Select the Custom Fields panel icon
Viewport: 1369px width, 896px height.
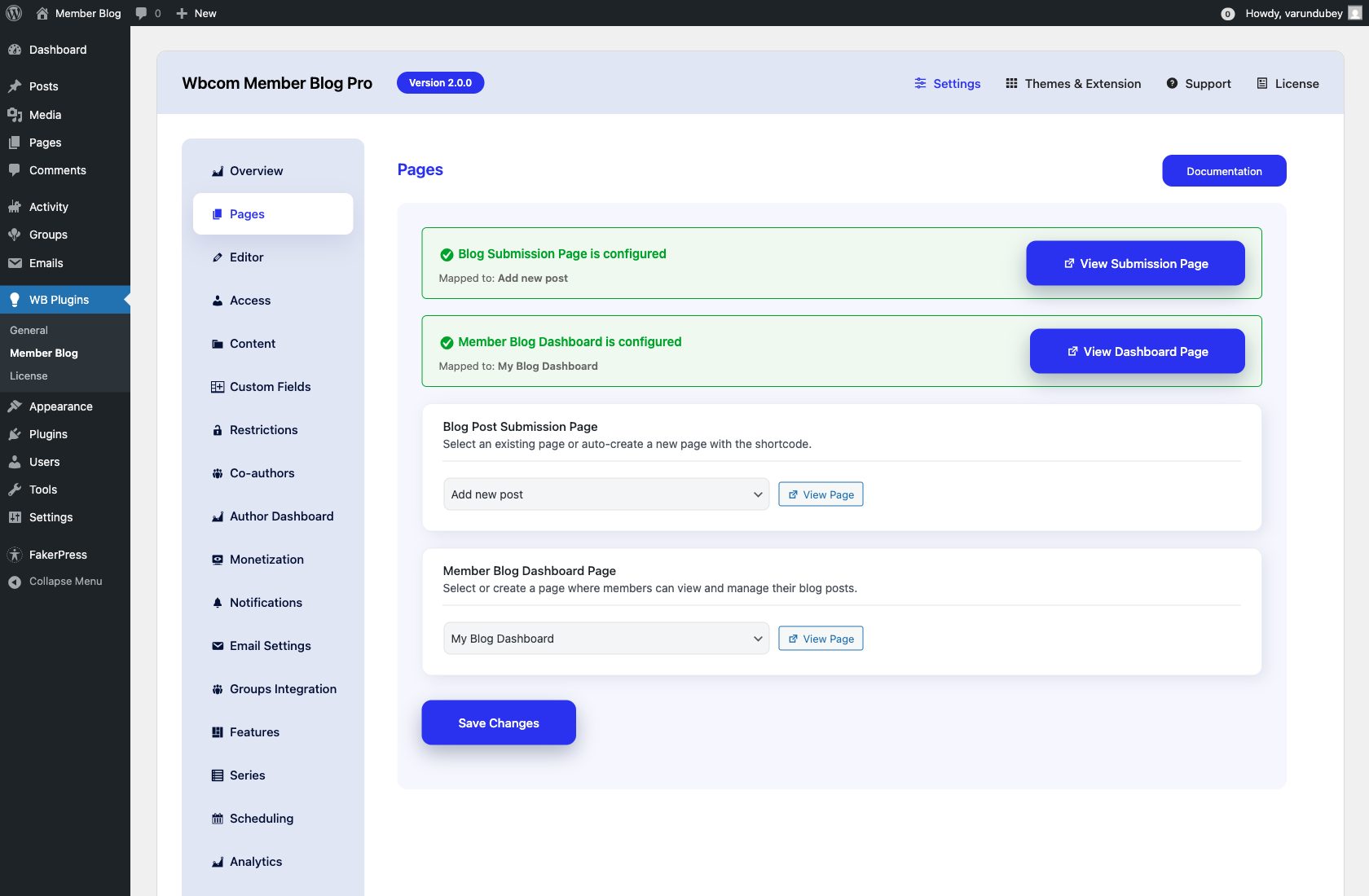coord(217,387)
